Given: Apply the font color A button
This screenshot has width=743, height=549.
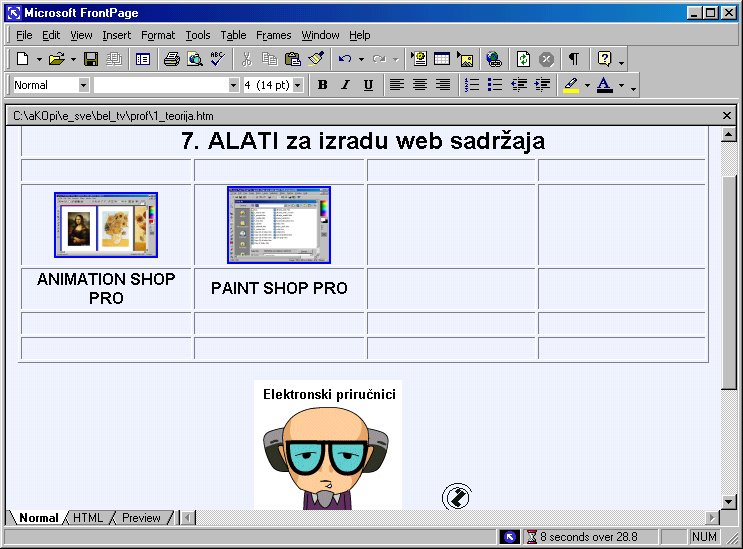Looking at the screenshot, I should (x=605, y=85).
